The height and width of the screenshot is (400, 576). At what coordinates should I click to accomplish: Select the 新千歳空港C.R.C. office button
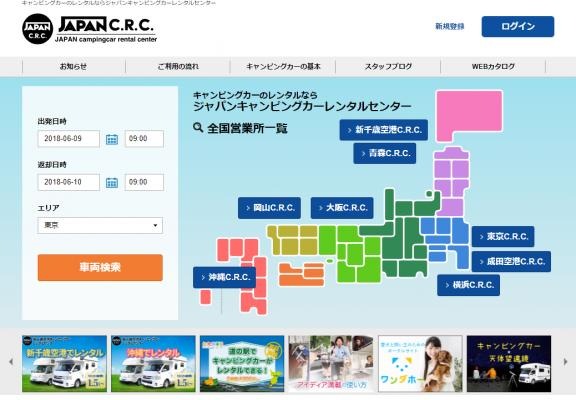(384, 130)
